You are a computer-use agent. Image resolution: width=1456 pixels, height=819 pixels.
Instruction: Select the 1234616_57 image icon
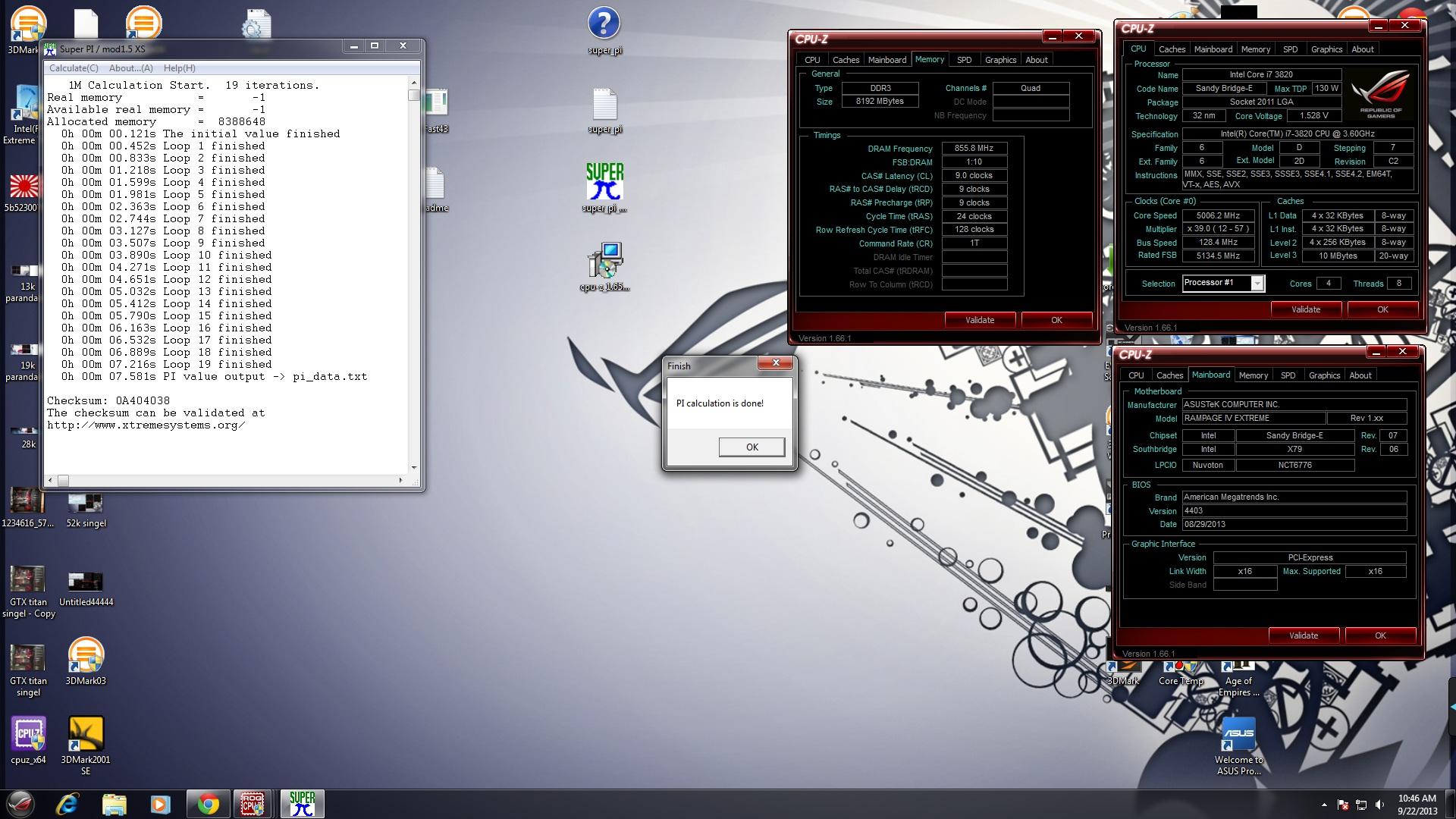pyautogui.click(x=28, y=507)
